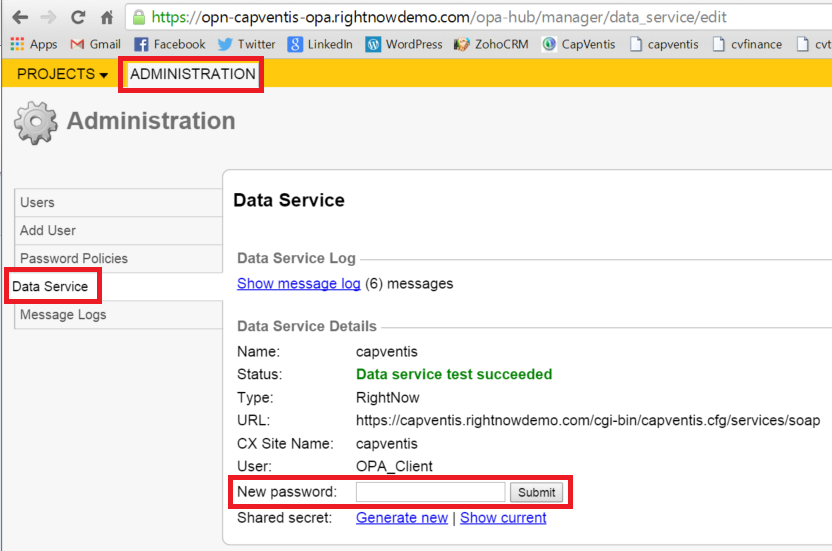Open the Apps bookmark grid icon
This screenshot has height=551, width=832.
tap(16, 44)
